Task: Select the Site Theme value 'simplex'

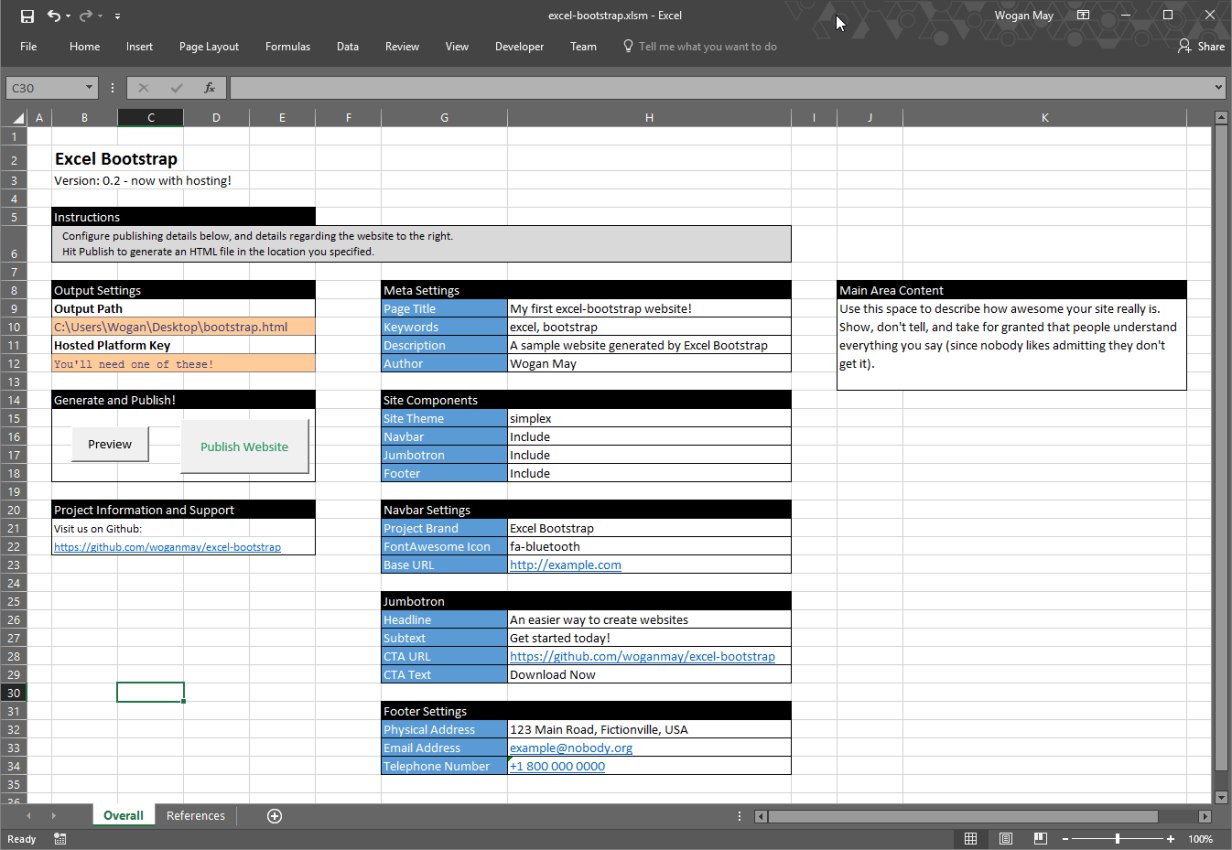Action: pos(649,419)
